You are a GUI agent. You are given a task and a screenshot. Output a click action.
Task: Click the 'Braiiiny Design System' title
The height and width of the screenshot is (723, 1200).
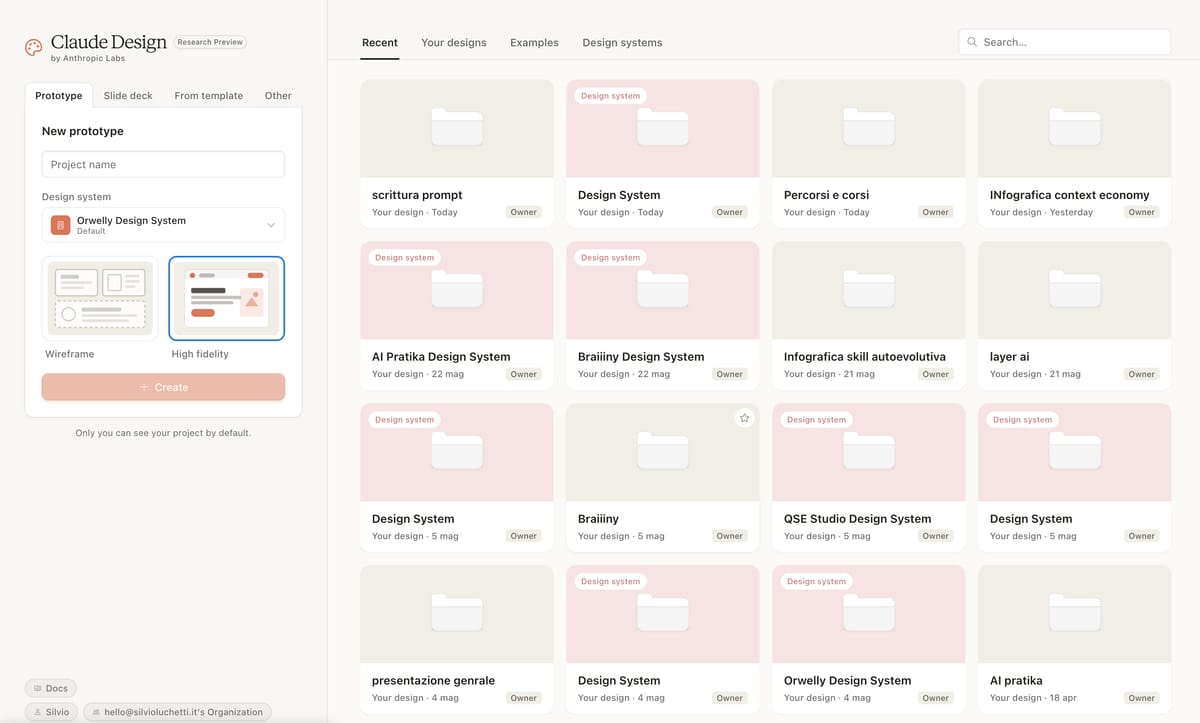641,357
